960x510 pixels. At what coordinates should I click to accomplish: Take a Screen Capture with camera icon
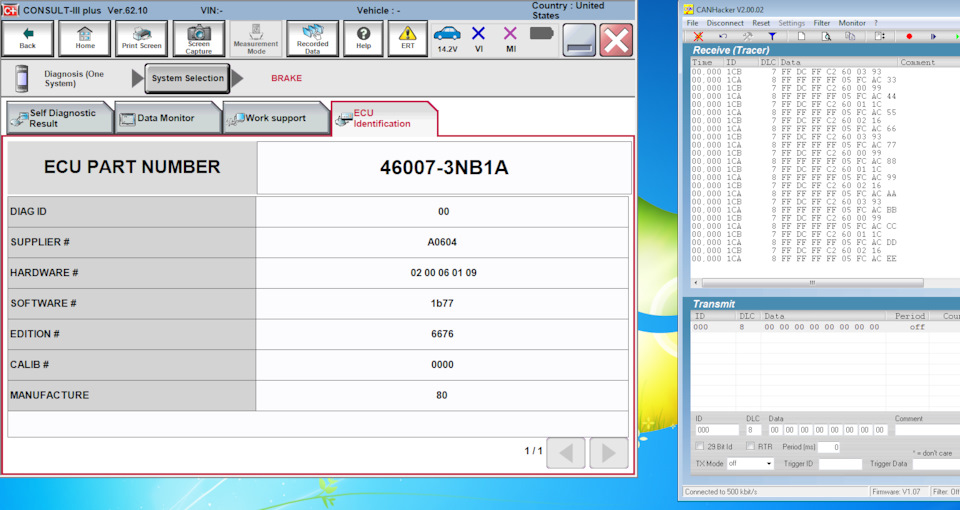pyautogui.click(x=198, y=38)
